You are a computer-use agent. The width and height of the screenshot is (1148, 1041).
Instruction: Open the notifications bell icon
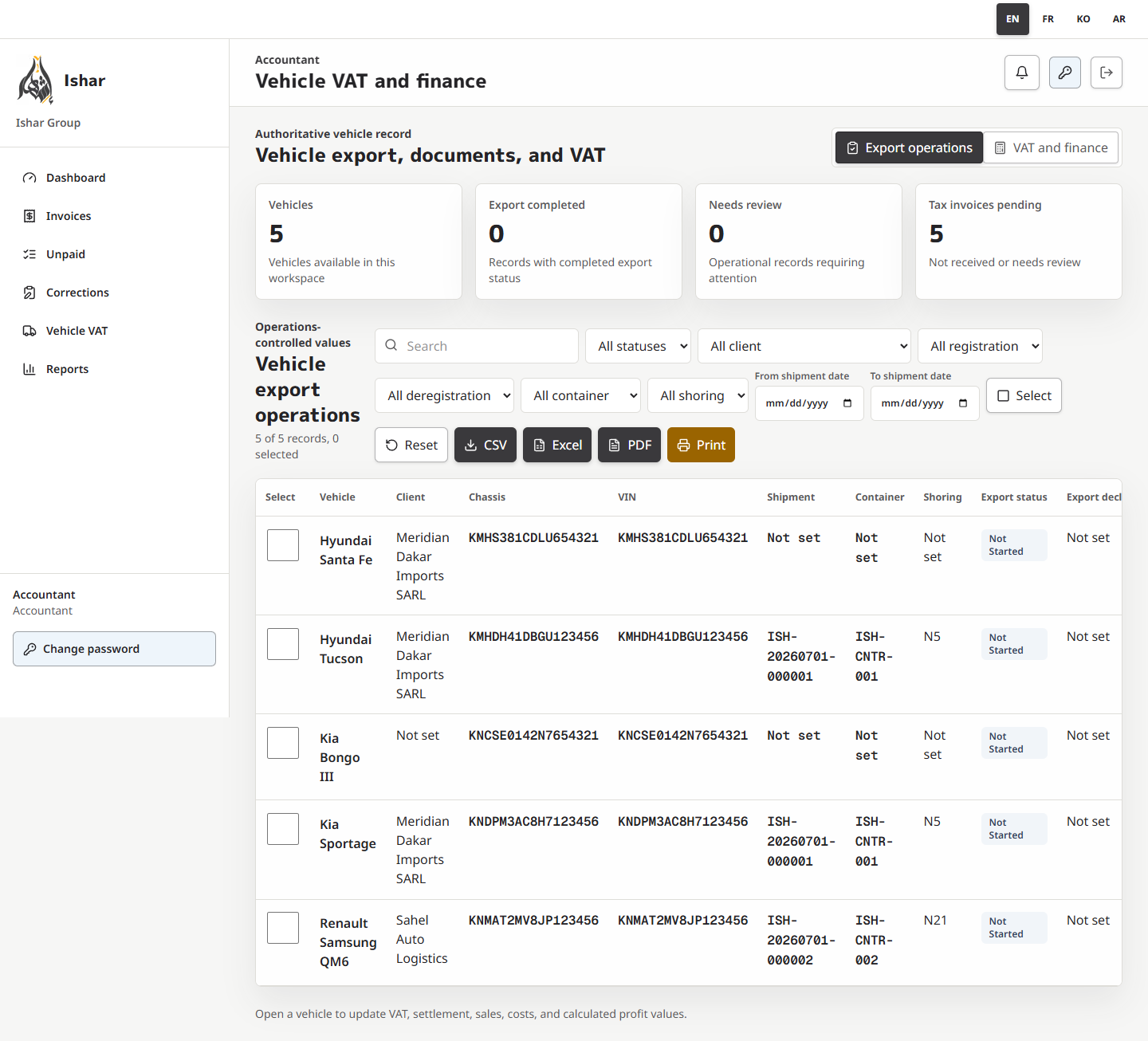(1022, 73)
